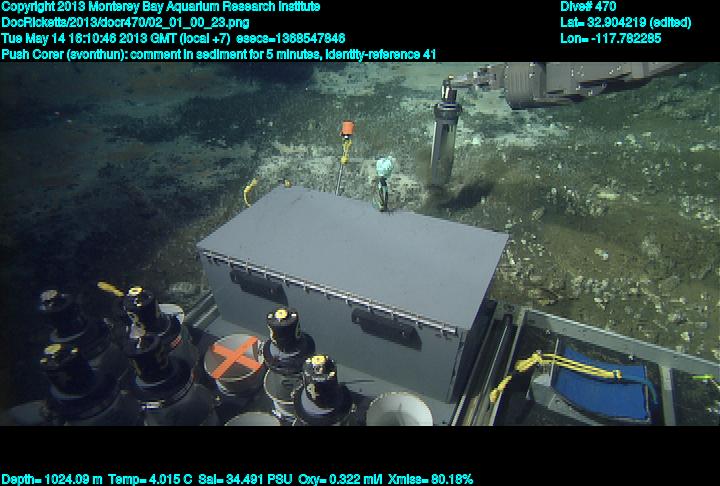Image resolution: width=720 pixels, height=486 pixels.
Task: Select the DocRicketts file path text
Action: coord(125,23)
